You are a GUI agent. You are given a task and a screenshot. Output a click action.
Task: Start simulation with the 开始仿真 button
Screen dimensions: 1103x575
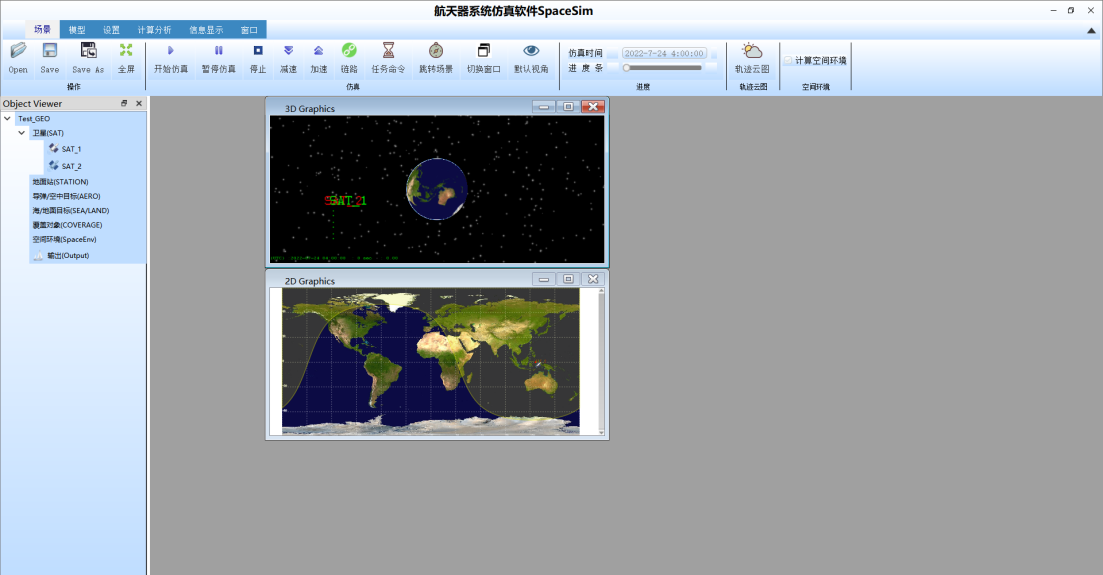170,51
